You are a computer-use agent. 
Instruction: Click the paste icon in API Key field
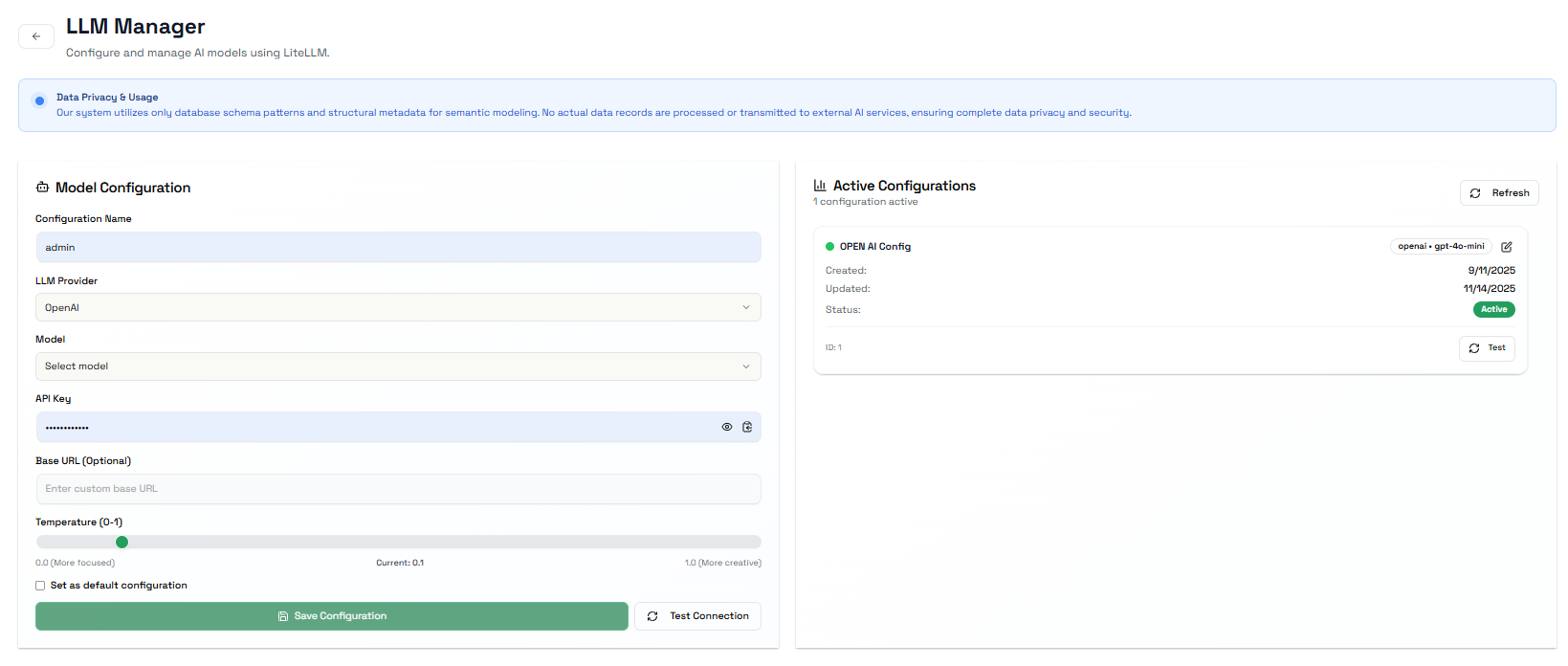pyautogui.click(x=747, y=427)
